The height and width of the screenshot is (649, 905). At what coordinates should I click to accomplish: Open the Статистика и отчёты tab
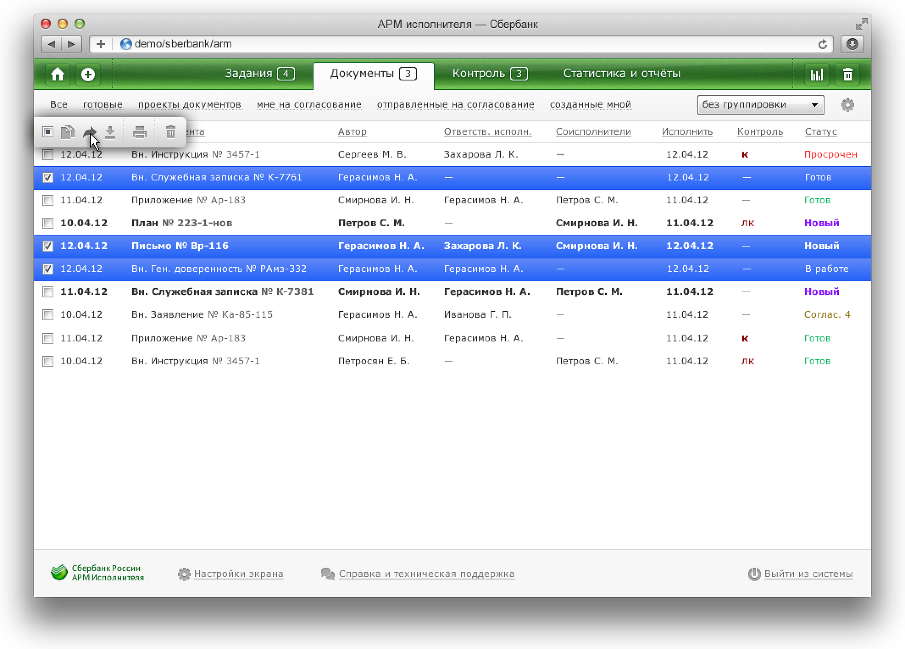tap(621, 74)
